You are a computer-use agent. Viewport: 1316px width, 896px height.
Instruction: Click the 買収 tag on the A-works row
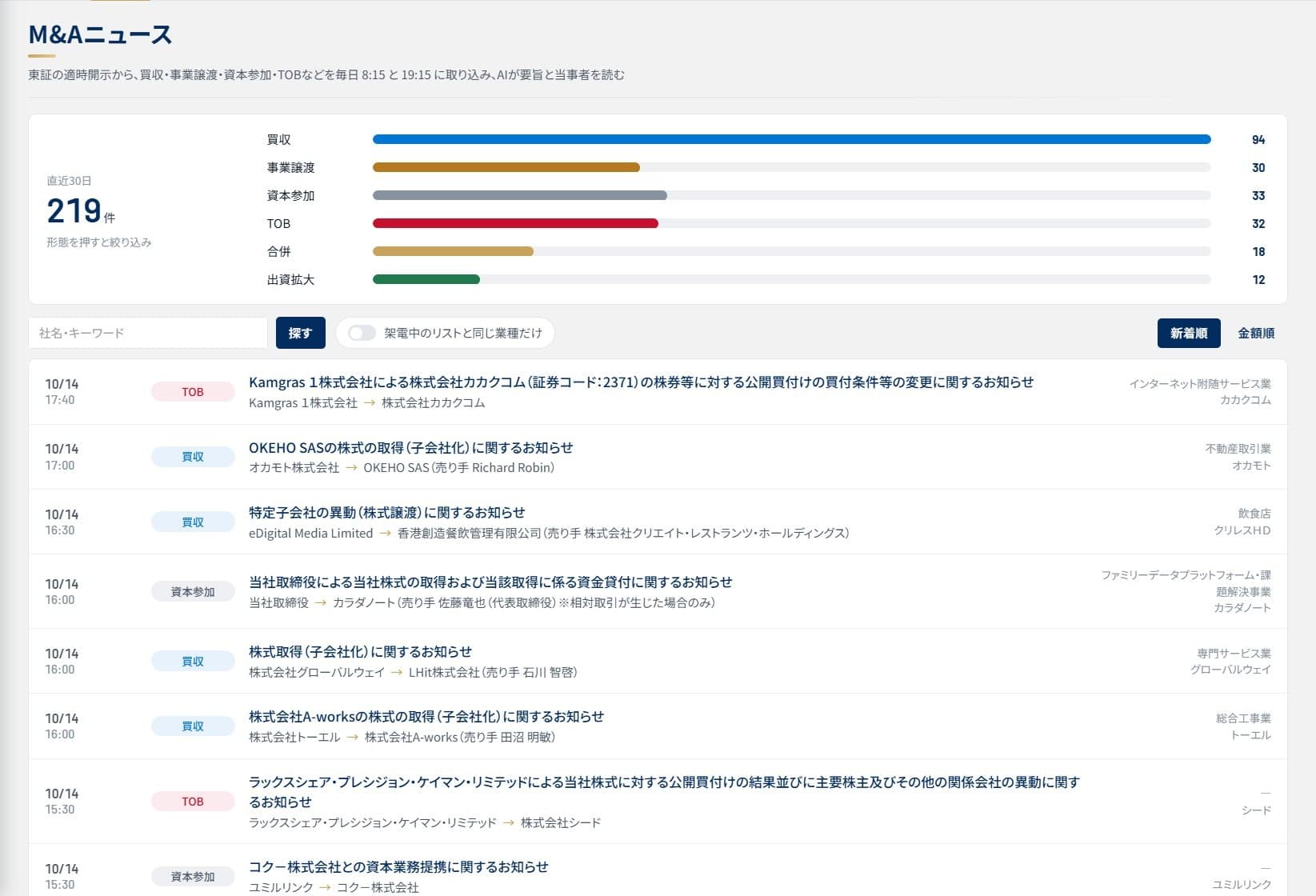193,726
